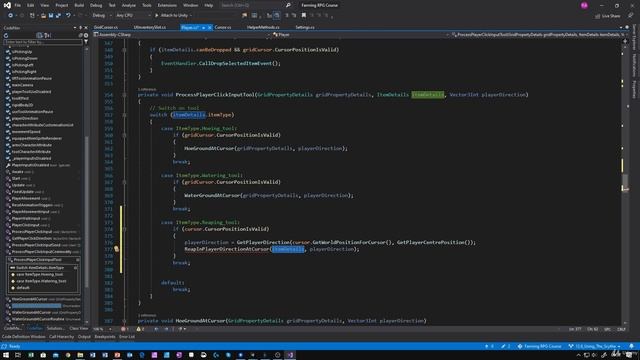Open the File menu
Screen dimensions: 640x360
pyautogui.click(x=18, y=5)
